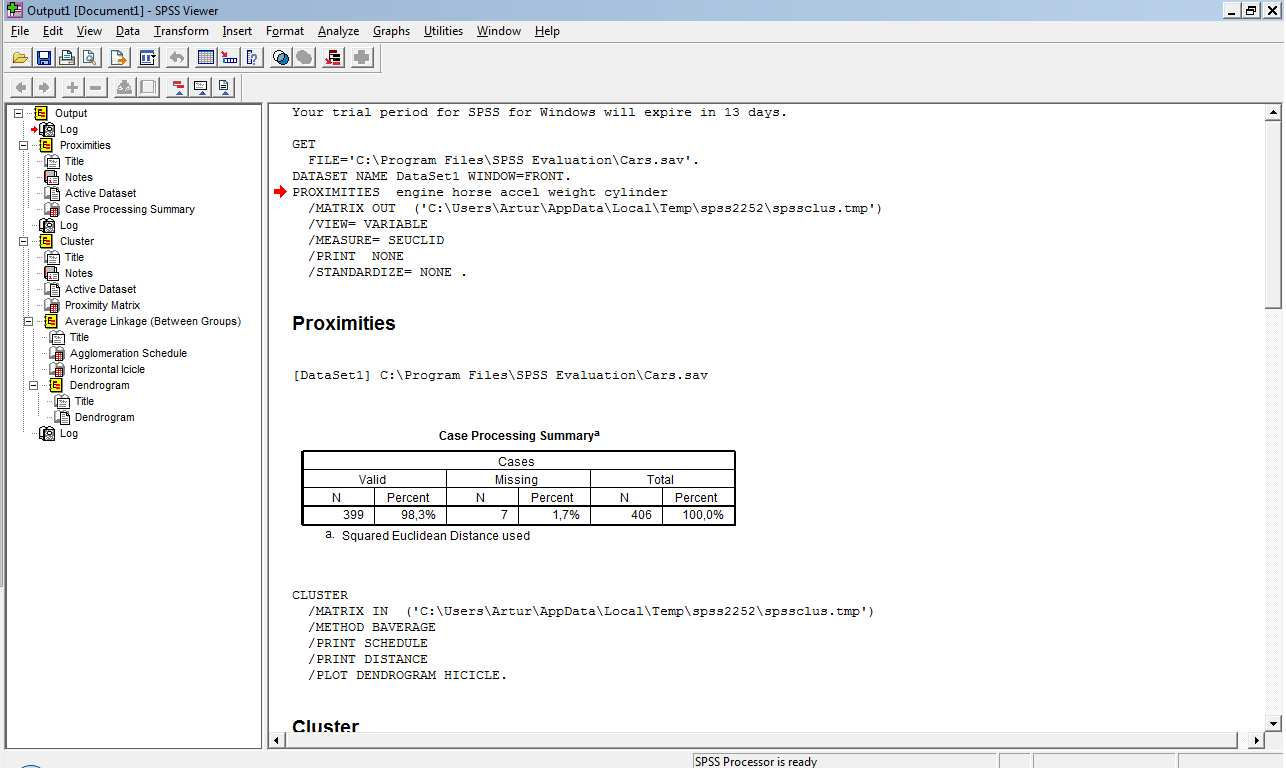Viewport: 1286px width, 768px height.
Task: Insert a heading via outline toolbar
Action: 178,88
